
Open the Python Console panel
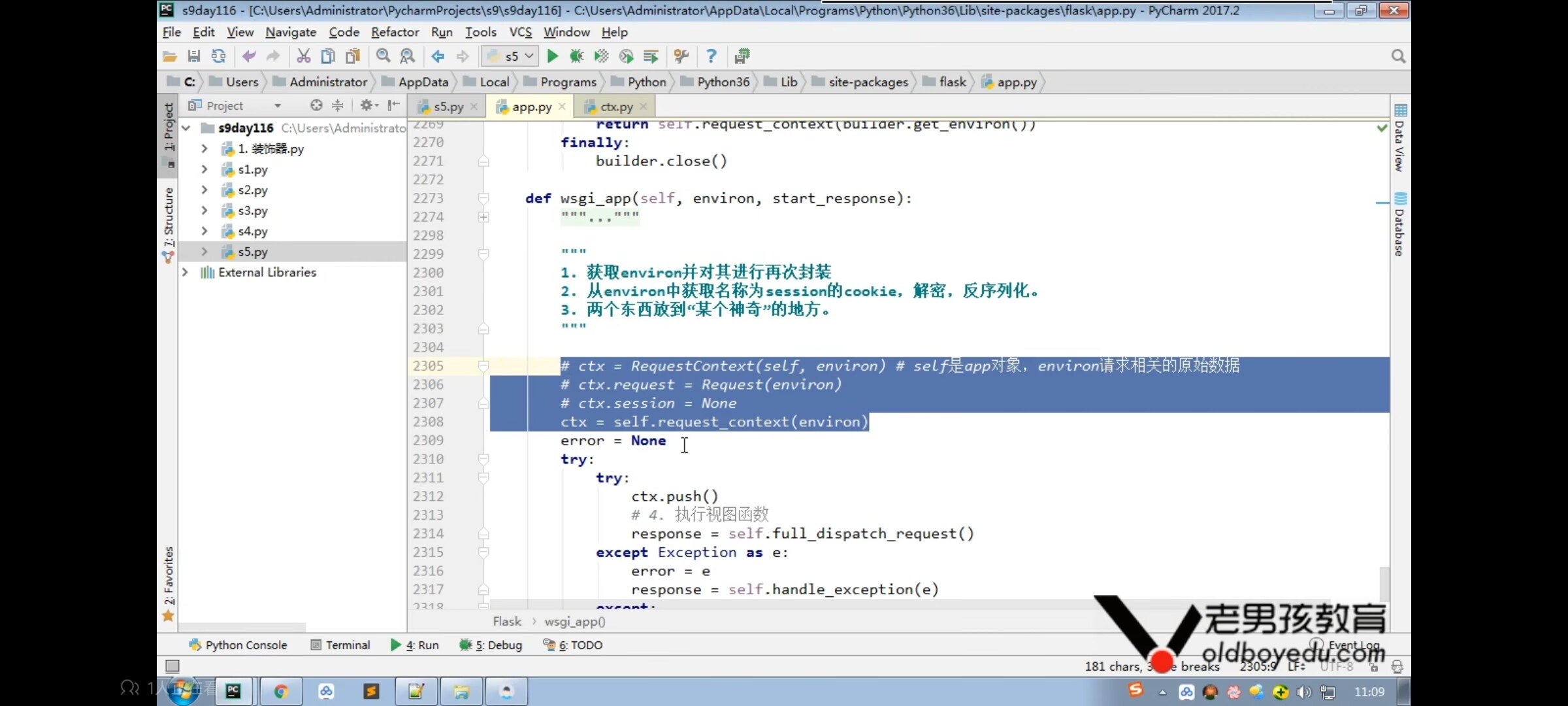(238, 645)
